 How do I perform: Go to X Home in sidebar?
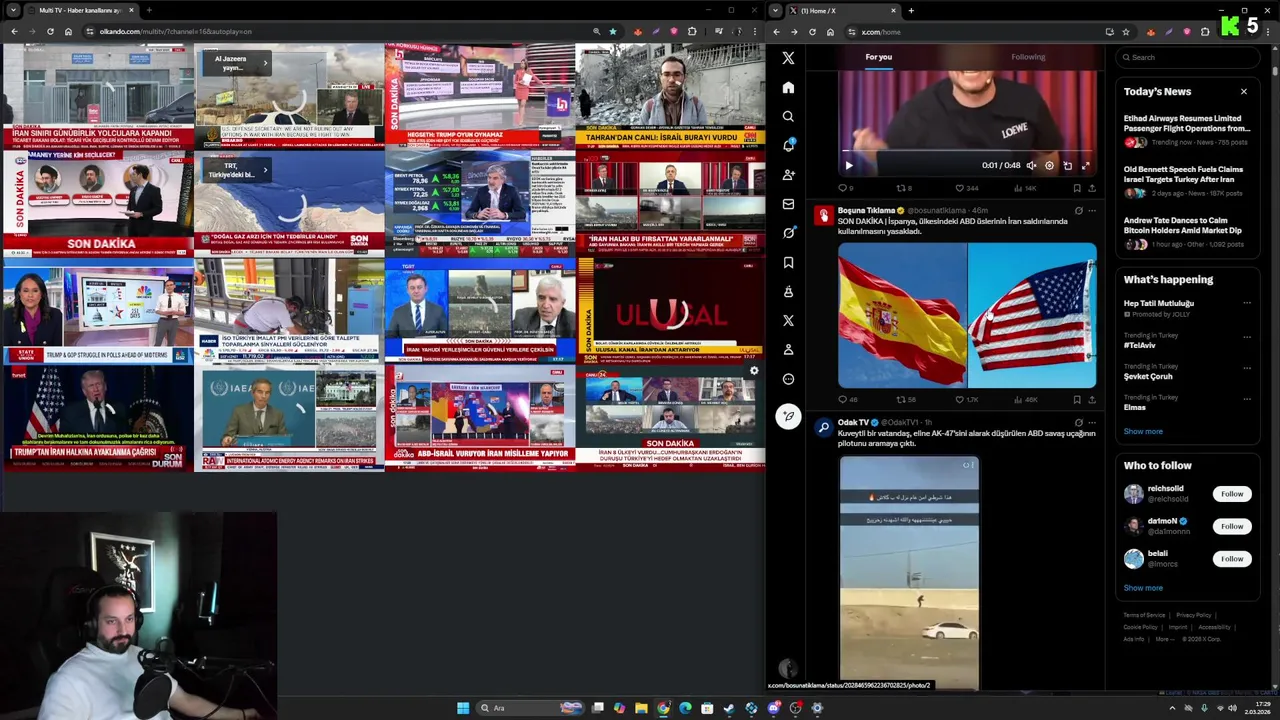tap(788, 87)
